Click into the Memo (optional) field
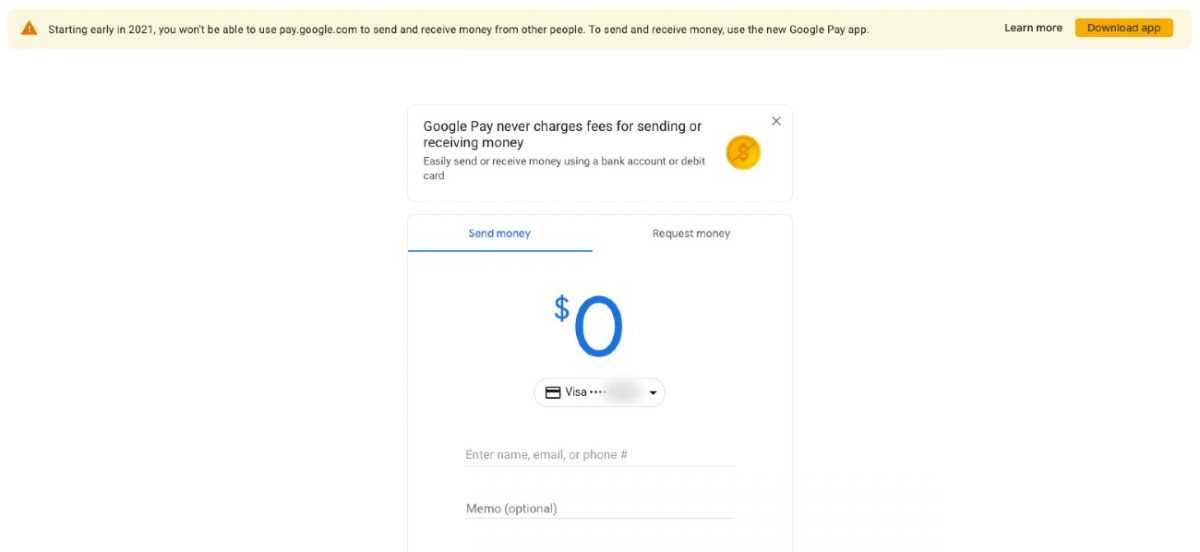This screenshot has width=1200, height=552. click(x=599, y=509)
